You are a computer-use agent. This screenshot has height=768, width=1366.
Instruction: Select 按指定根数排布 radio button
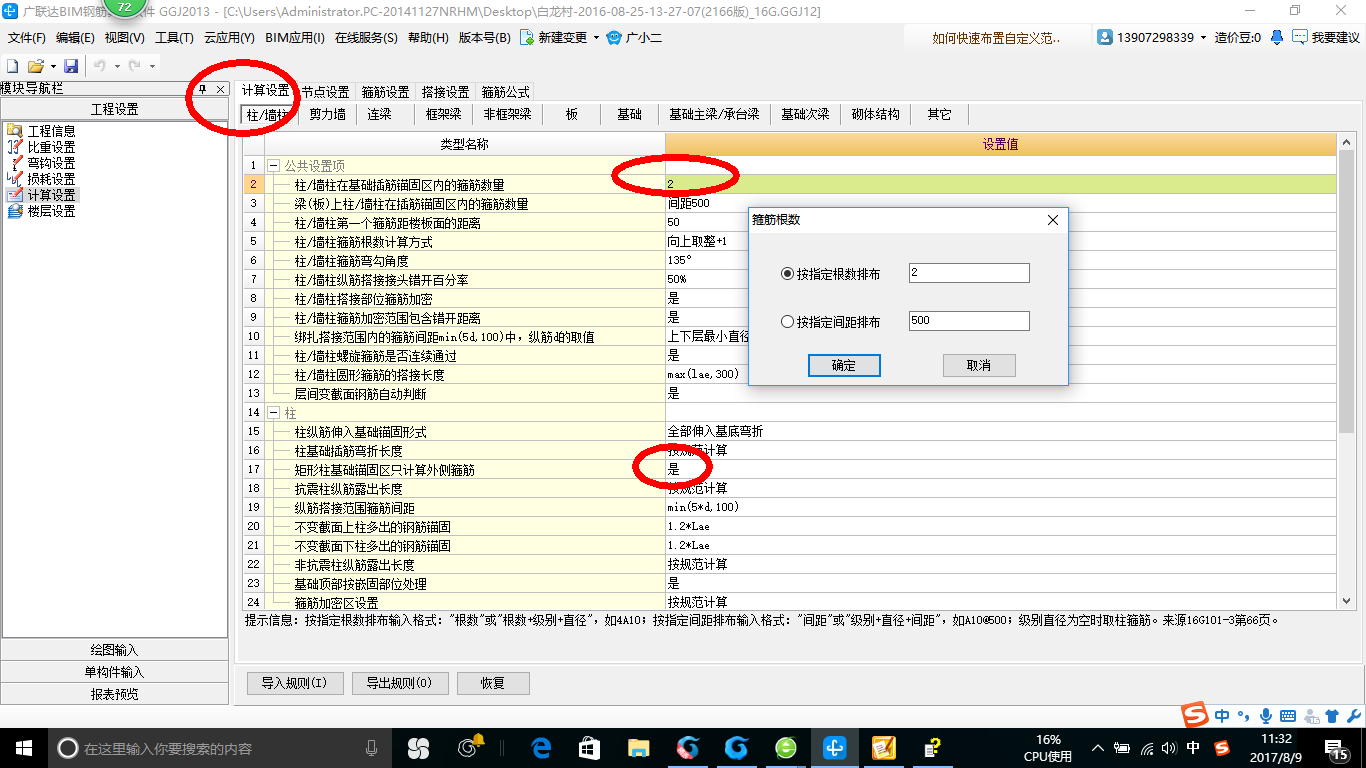click(788, 274)
